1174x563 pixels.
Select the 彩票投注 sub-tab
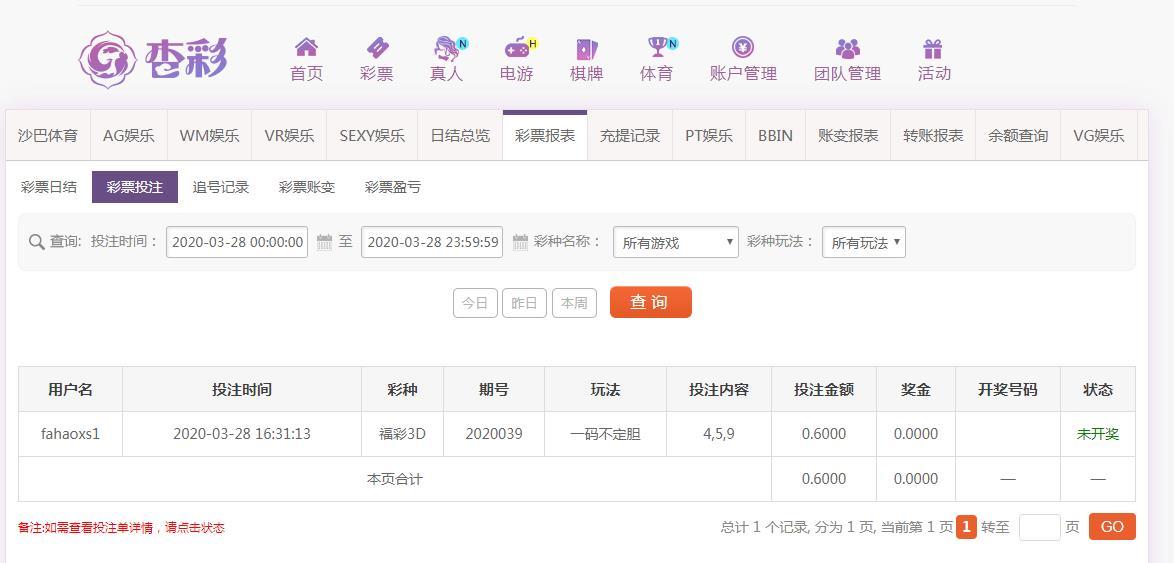click(135, 187)
